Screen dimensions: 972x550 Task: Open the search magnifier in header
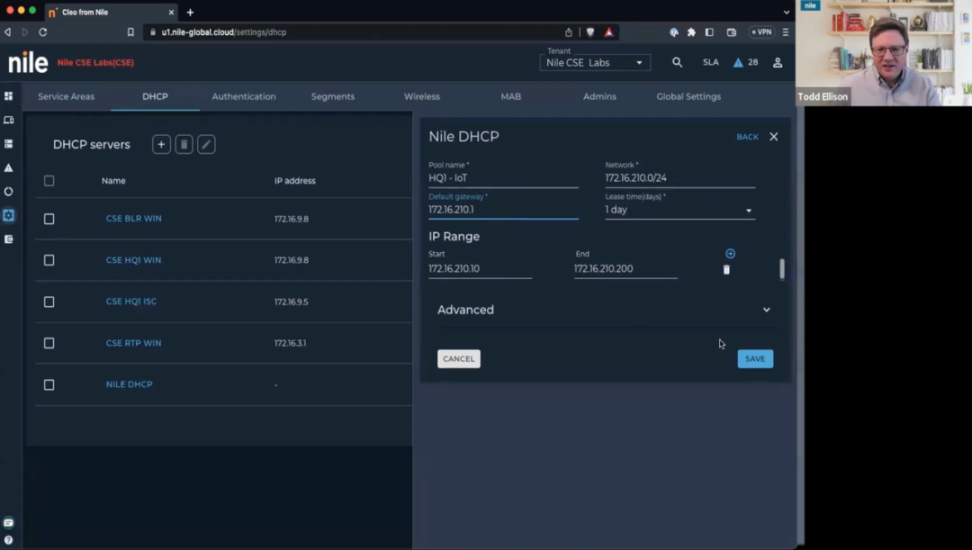click(677, 62)
